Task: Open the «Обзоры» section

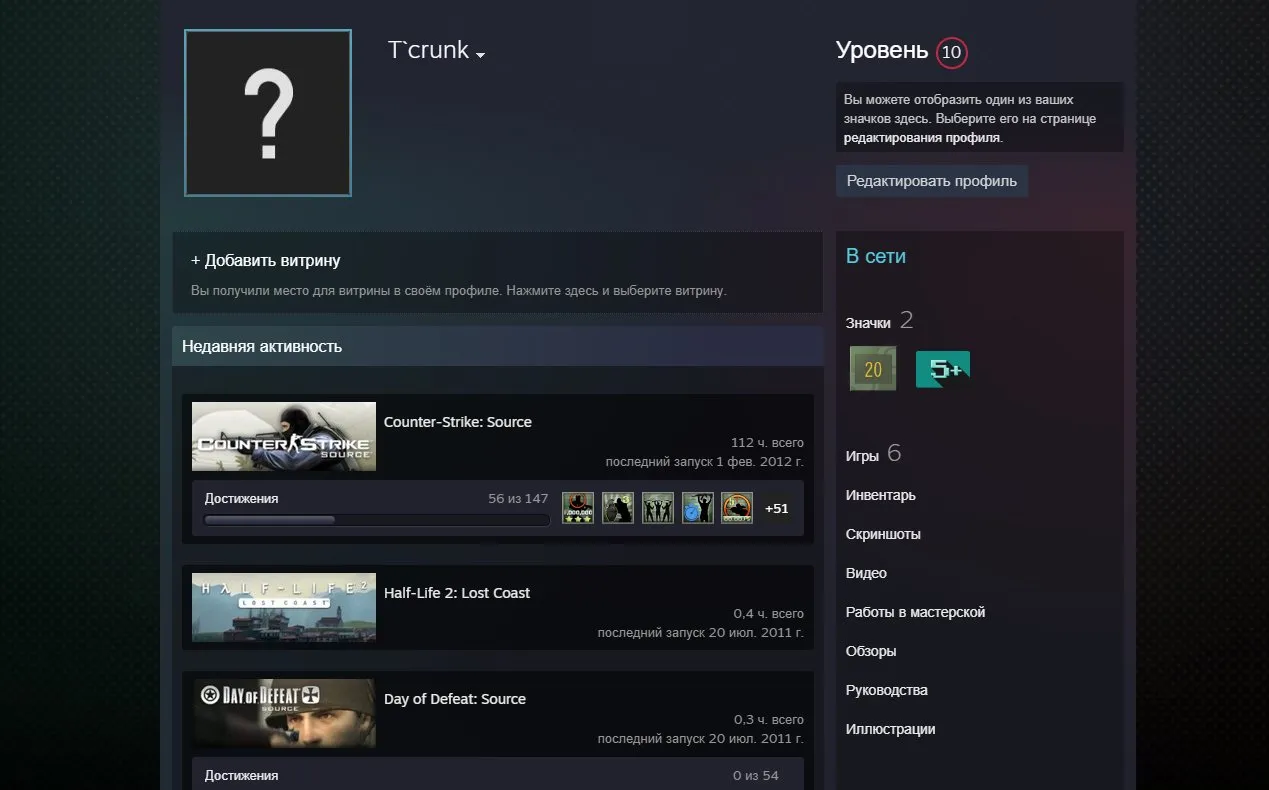Action: pos(871,651)
